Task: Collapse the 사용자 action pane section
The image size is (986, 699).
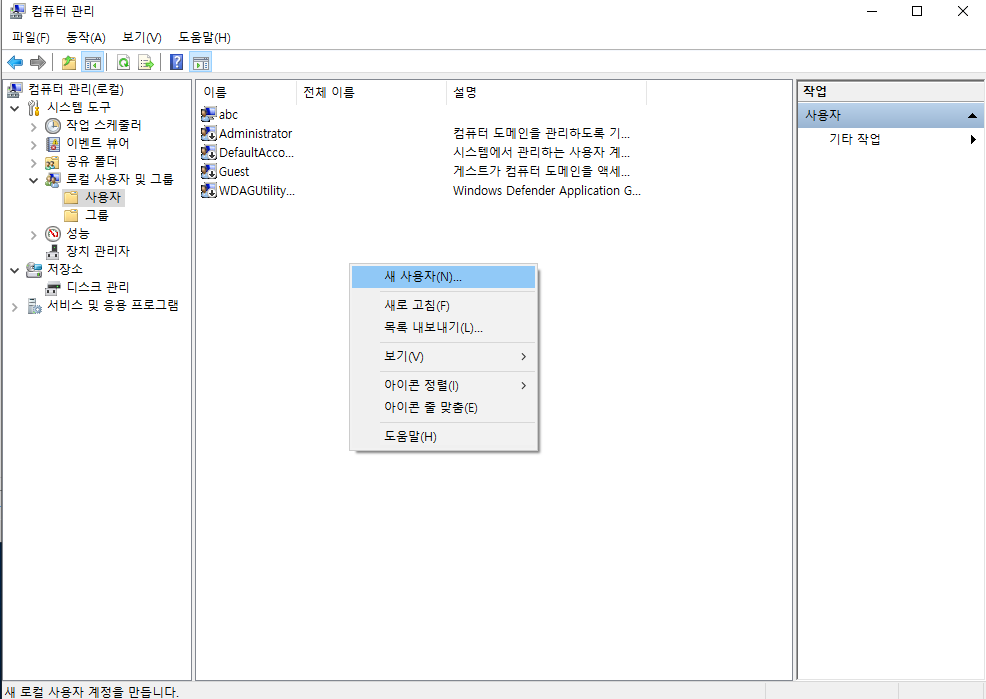Action: pyautogui.click(x=972, y=116)
